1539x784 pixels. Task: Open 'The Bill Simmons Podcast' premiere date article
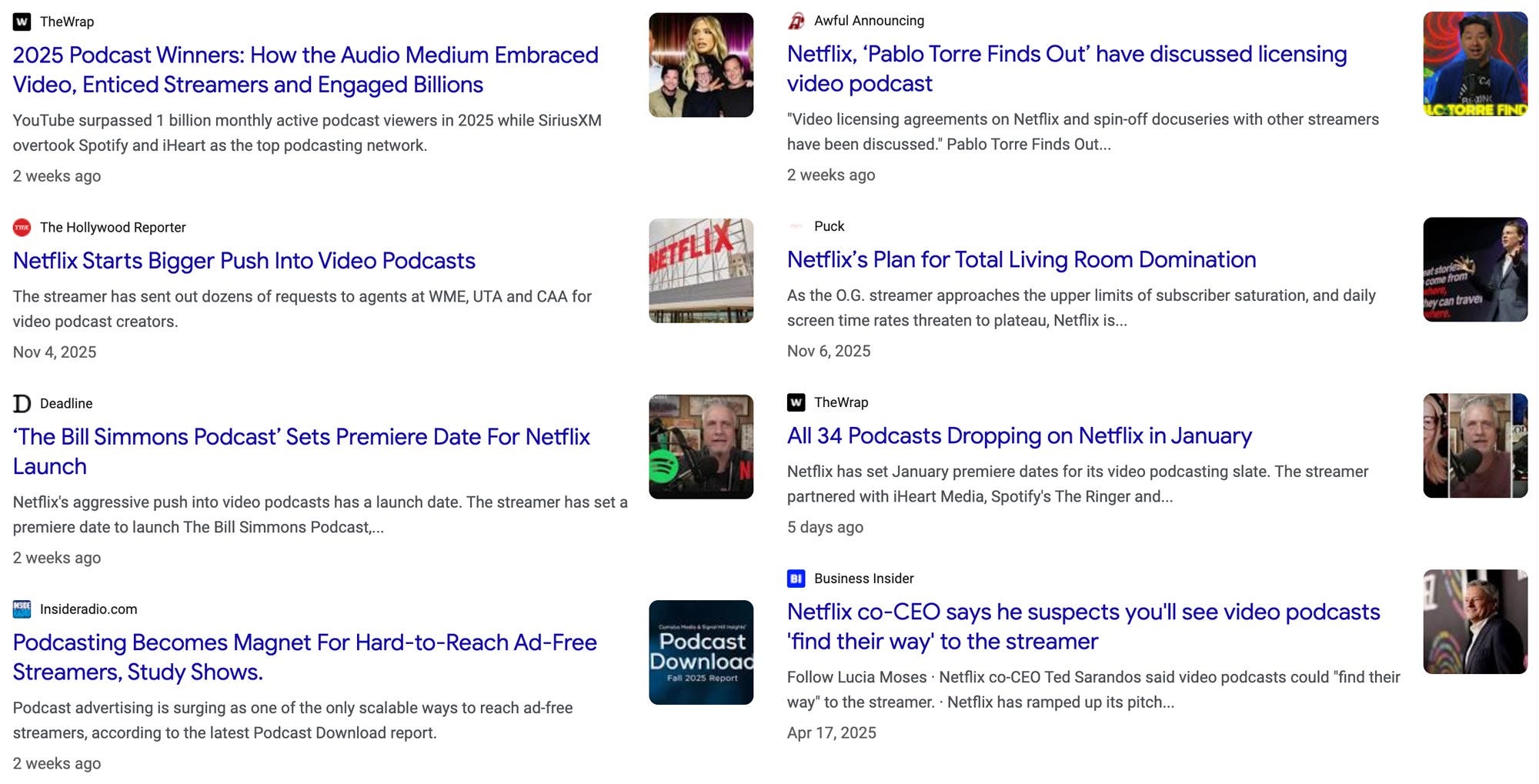pyautogui.click(x=301, y=451)
